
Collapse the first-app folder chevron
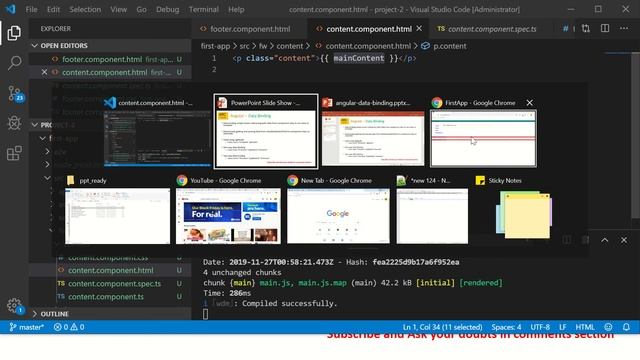(42, 138)
